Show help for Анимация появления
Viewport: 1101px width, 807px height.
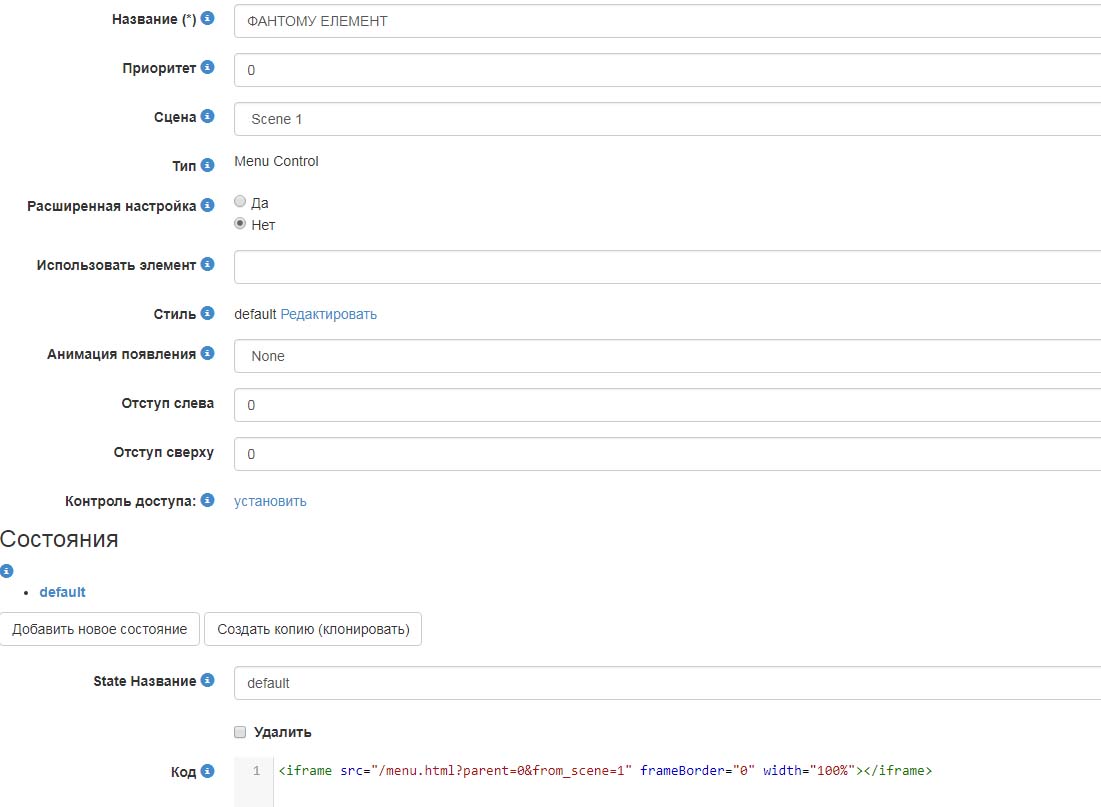[207, 353]
